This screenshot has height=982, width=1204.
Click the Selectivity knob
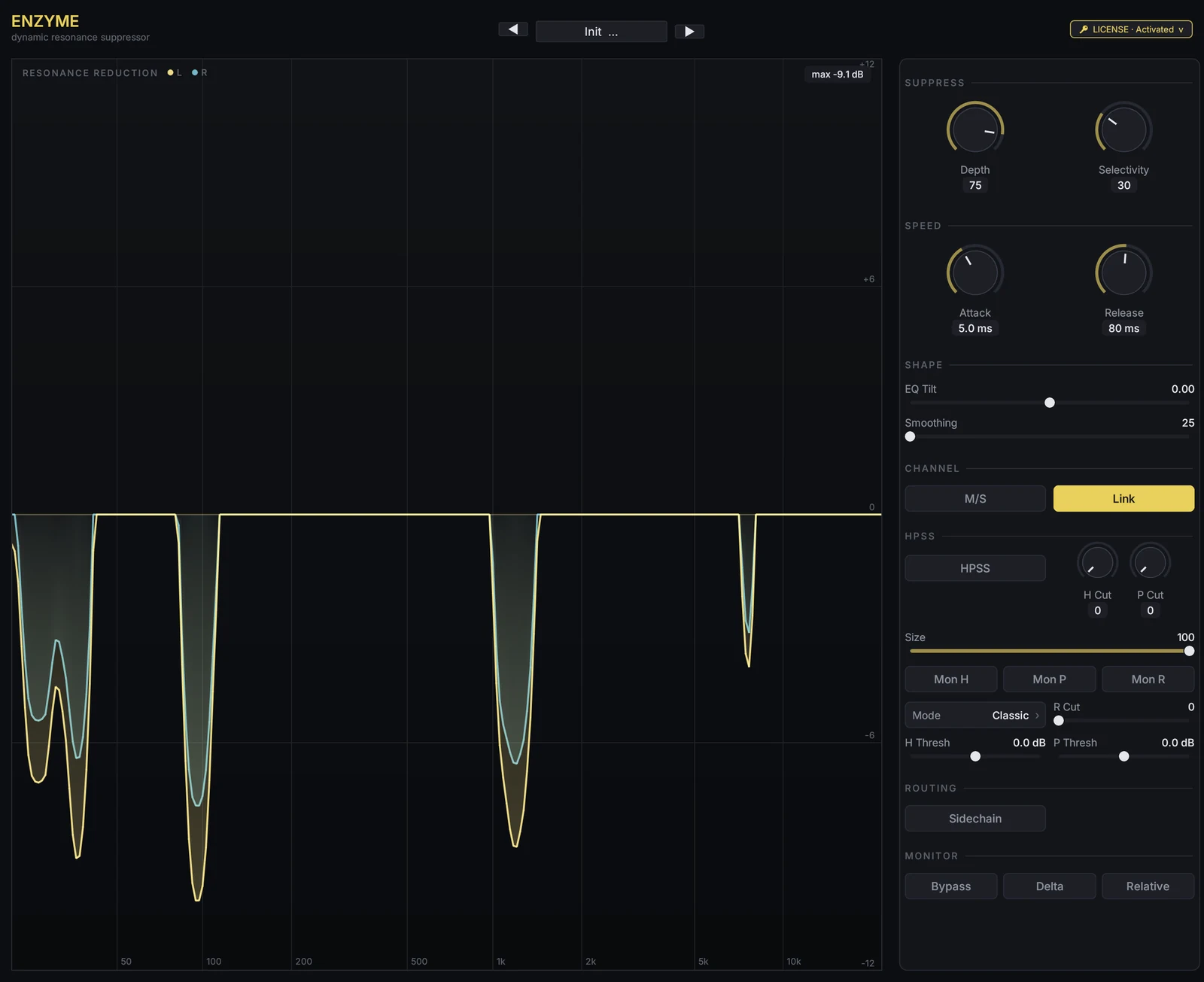[x=1123, y=129]
